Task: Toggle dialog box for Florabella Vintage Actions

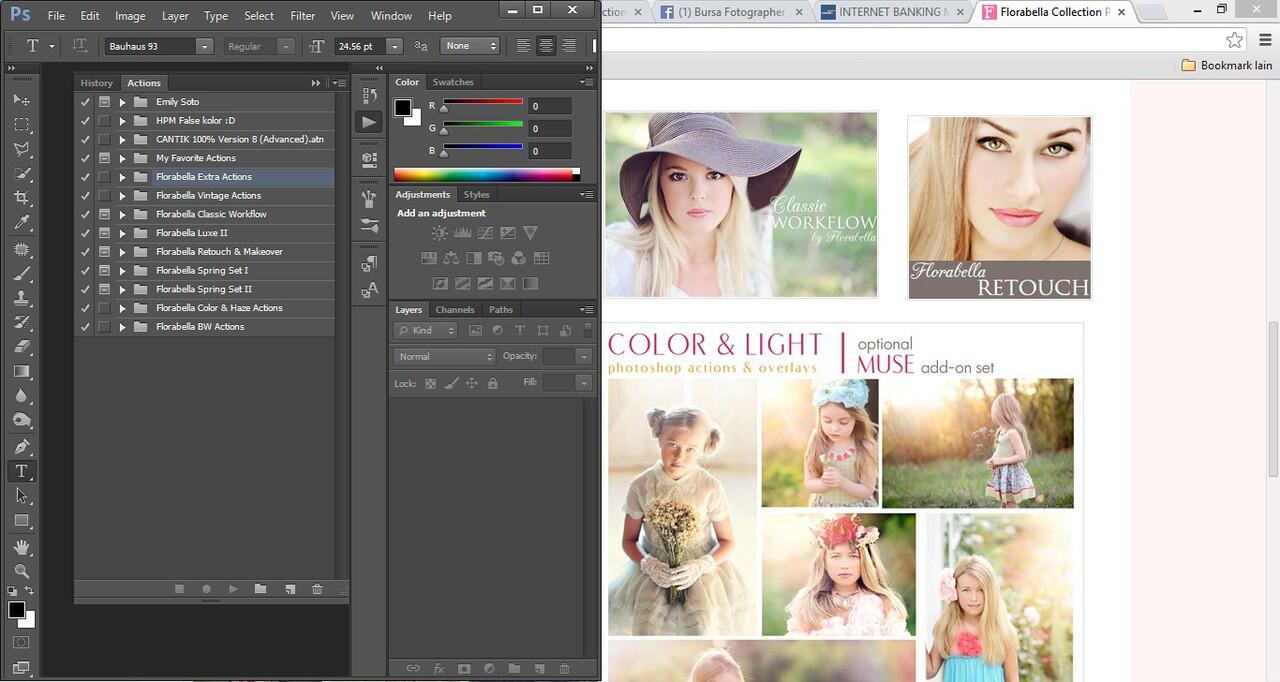Action: [104, 196]
